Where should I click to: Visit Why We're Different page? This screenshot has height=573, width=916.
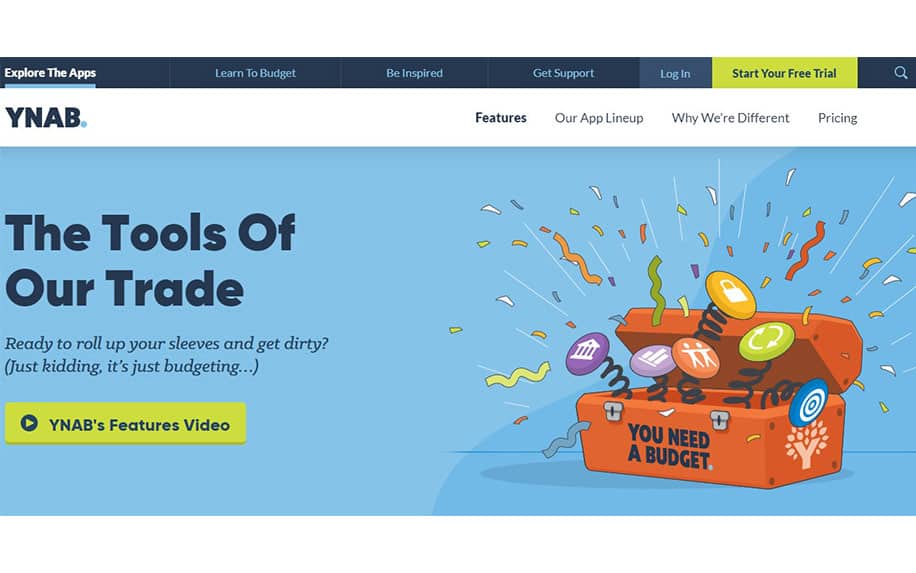point(730,118)
